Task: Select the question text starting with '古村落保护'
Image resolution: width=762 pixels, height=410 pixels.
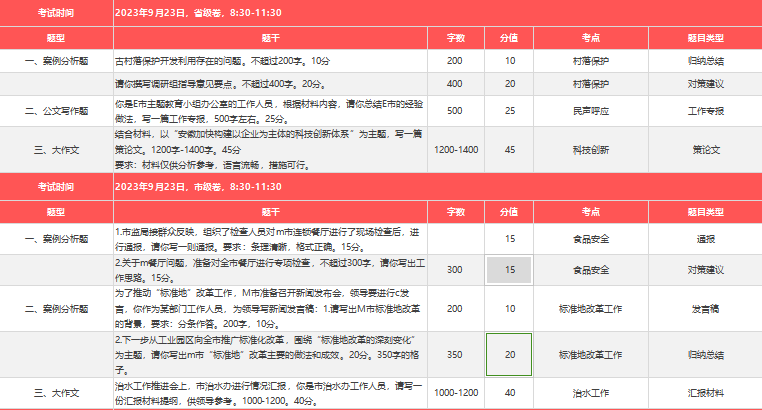Action: point(270,61)
